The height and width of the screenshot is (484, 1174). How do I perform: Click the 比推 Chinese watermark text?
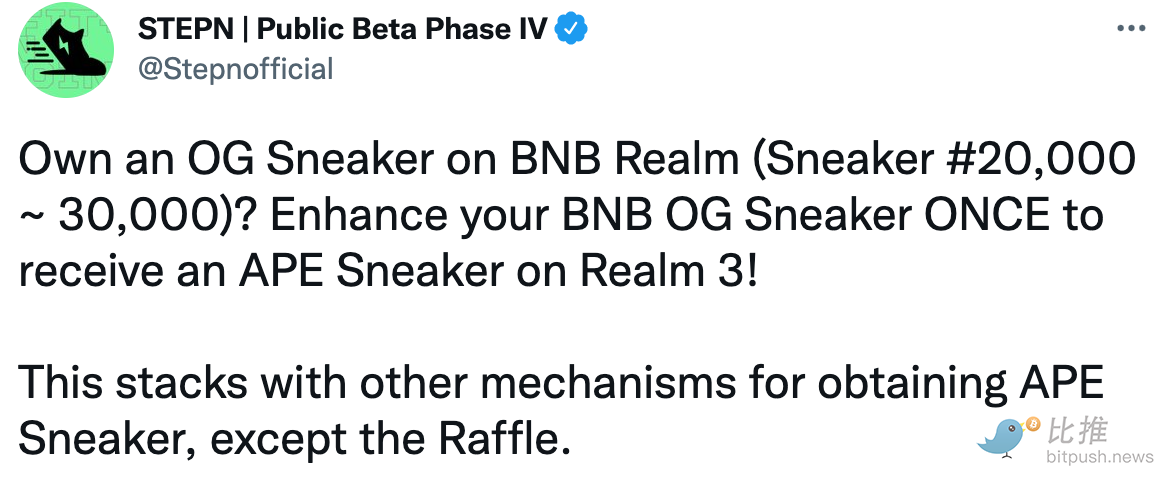pos(1077,431)
